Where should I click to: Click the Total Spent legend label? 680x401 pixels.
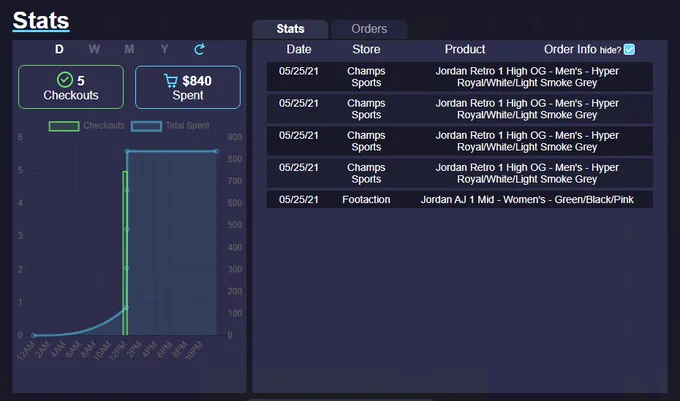[x=187, y=126]
